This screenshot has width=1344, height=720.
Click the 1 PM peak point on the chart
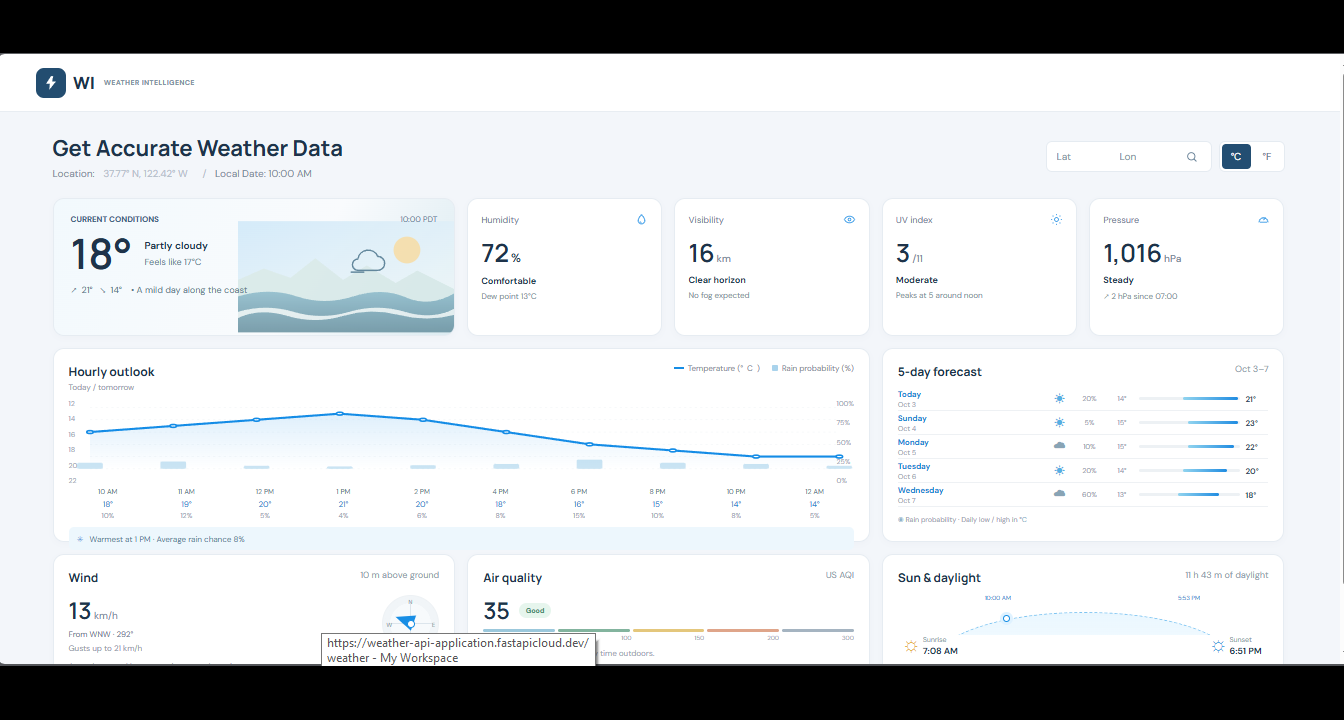pyautogui.click(x=340, y=413)
